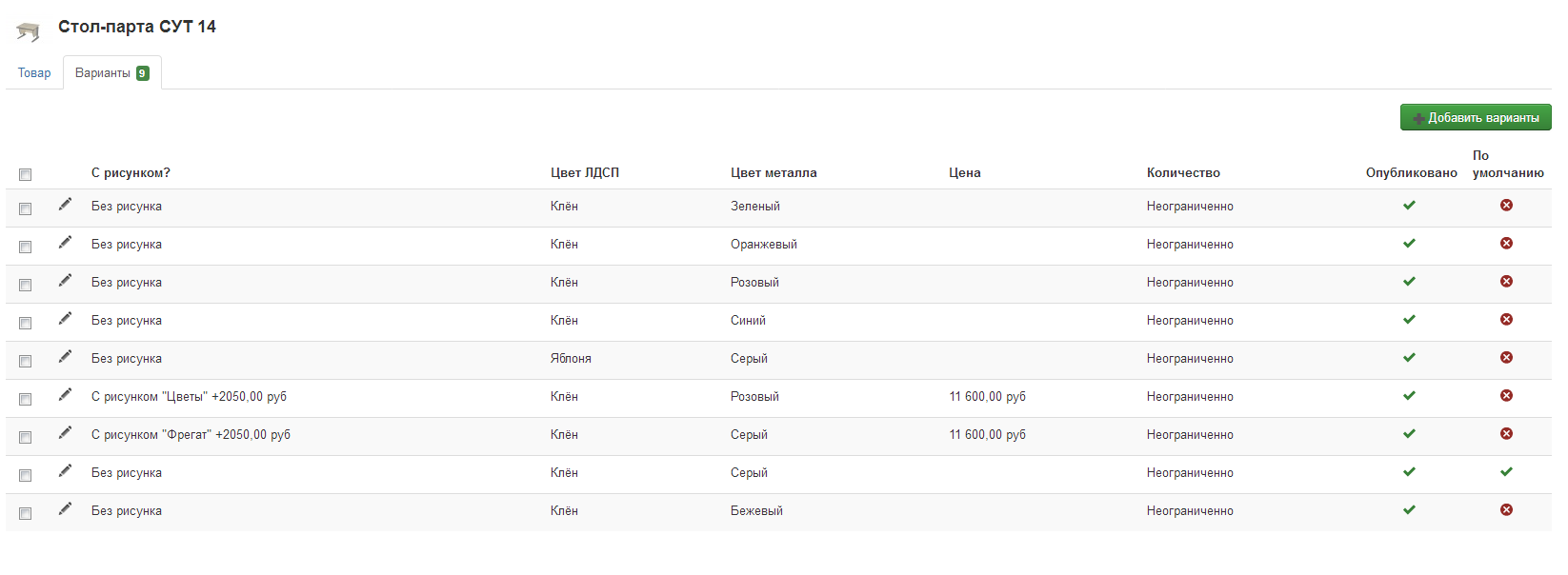Mark checkbox for the Бежевый variant row
This screenshot has height=575, width=1568.
[26, 513]
